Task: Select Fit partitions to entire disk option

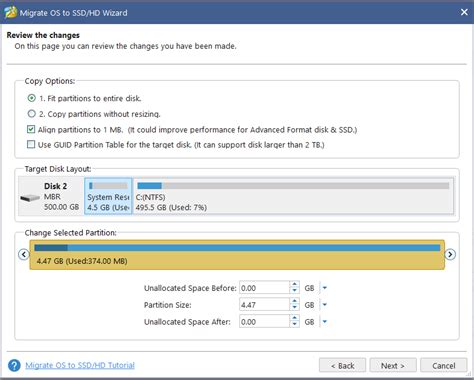Action: pos(32,98)
